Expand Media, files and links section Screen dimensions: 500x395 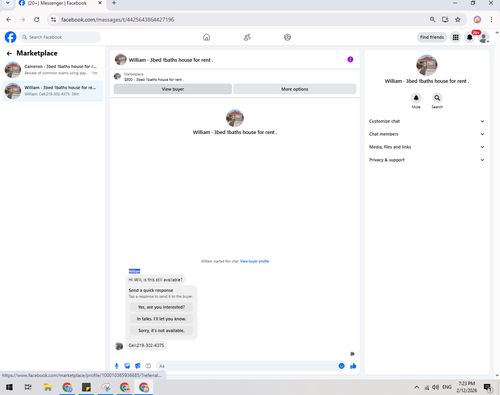426,147
